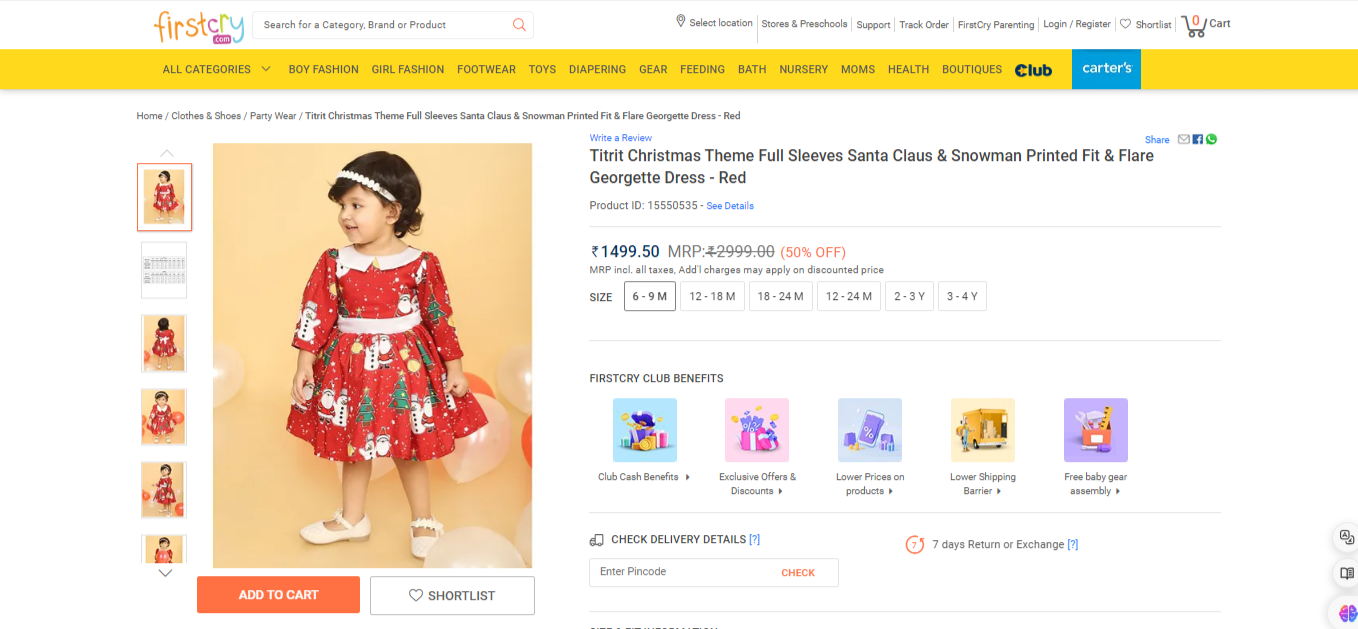1358x629 pixels.
Task: Click Free baby gear assembly icon
Action: pyautogui.click(x=1095, y=430)
